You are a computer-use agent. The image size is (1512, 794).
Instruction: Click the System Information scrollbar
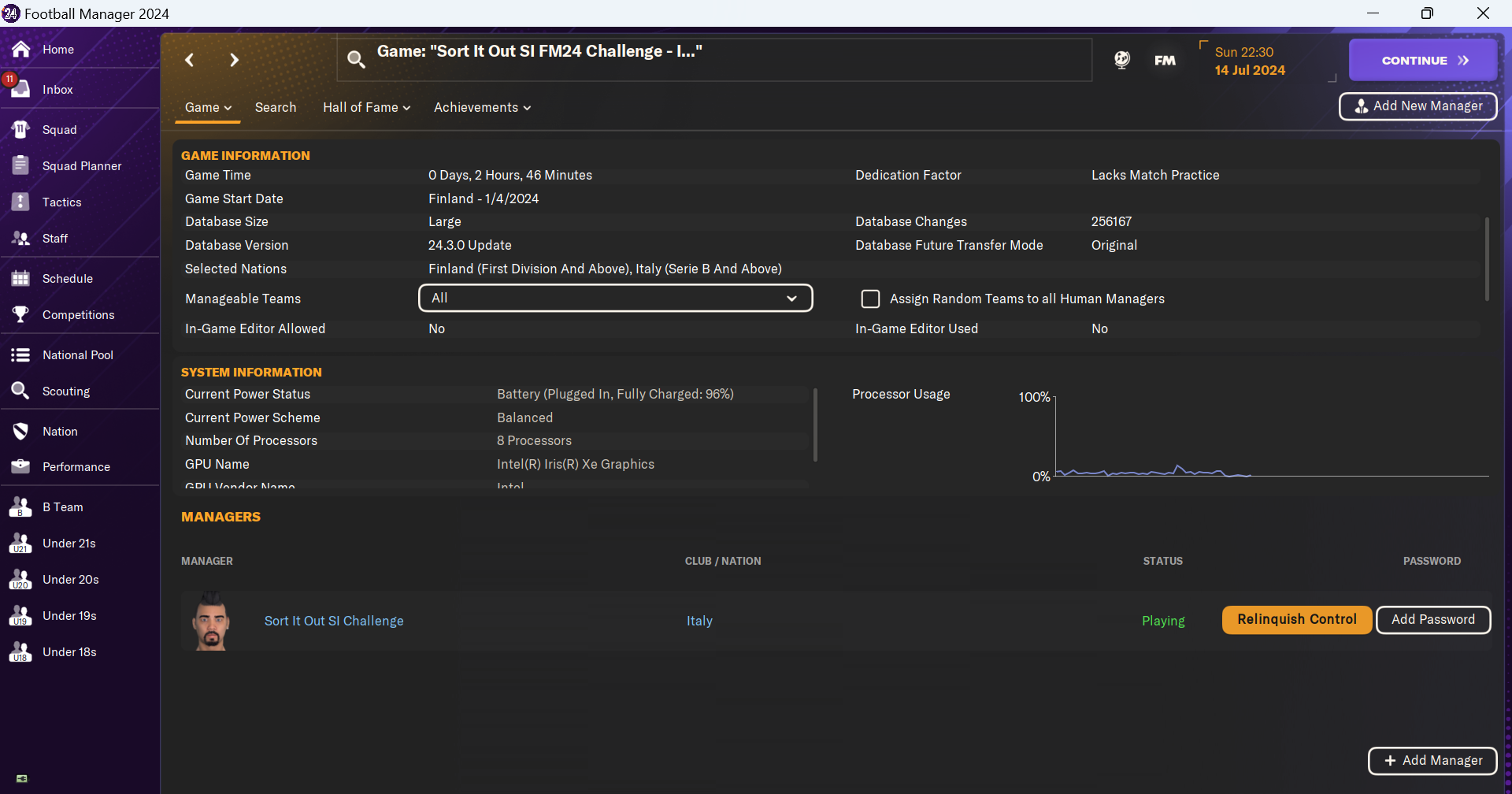pos(815,425)
